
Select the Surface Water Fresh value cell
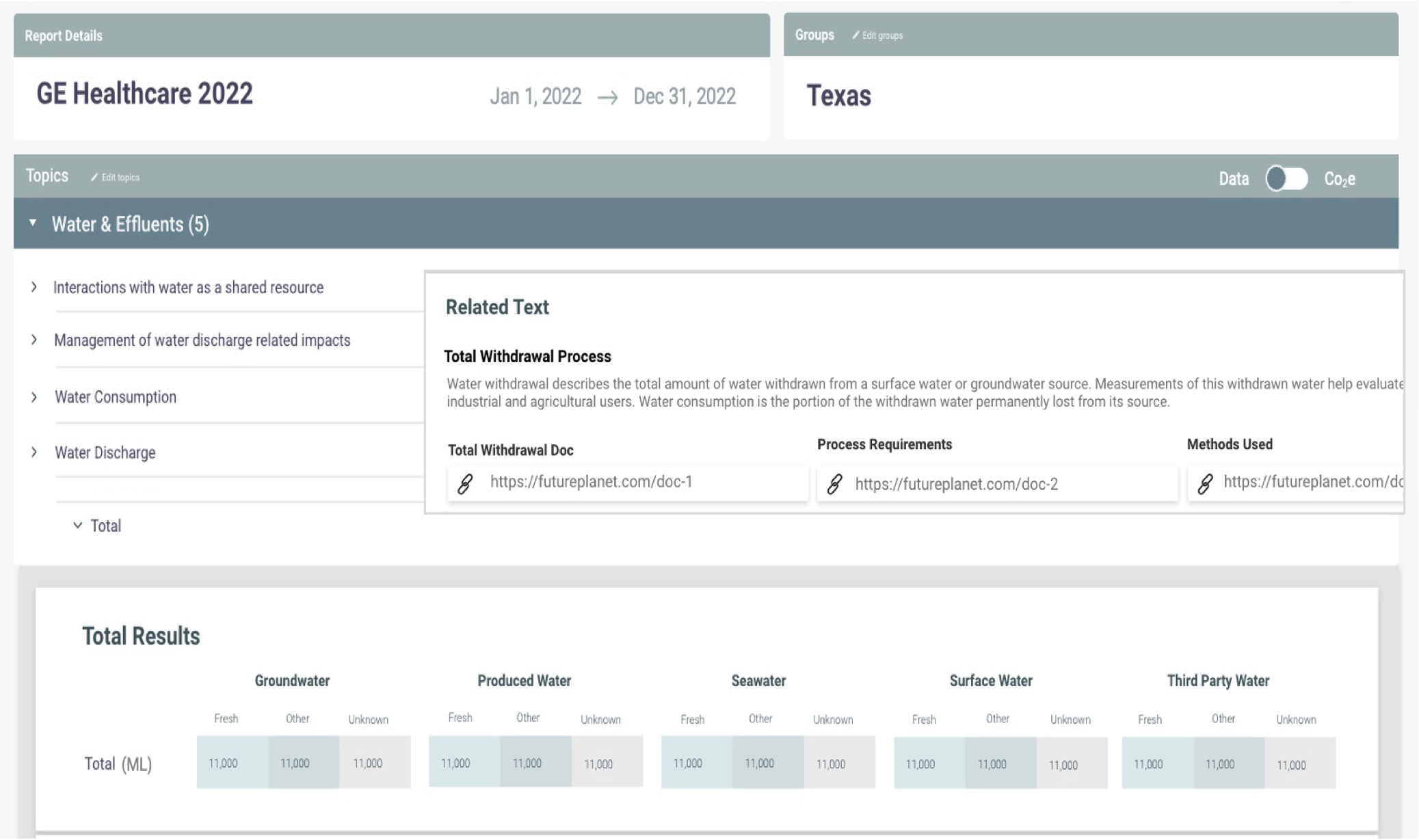pyautogui.click(x=929, y=763)
